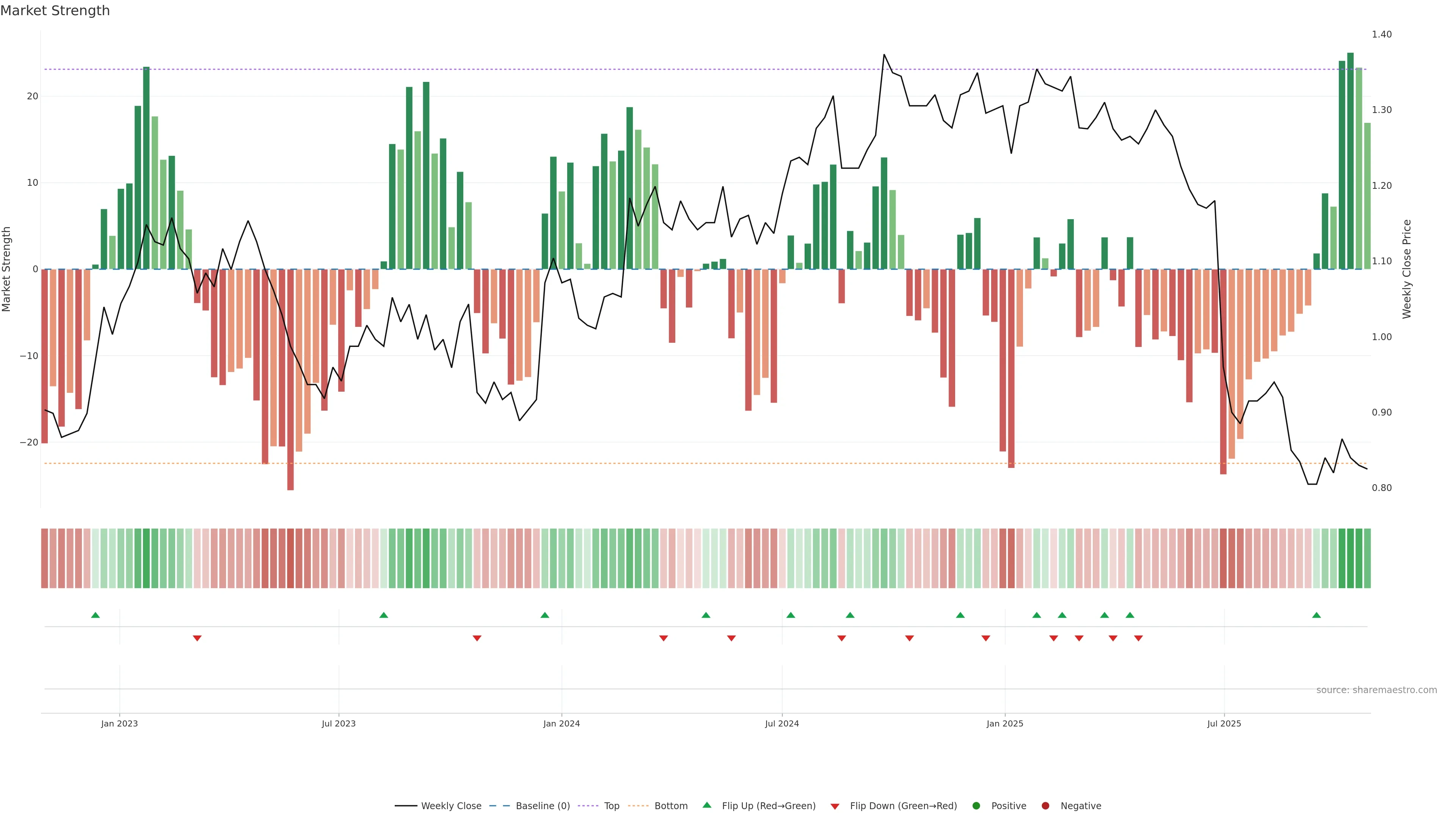Screen dimensions: 1456x819
Task: Click Flip Down red triangle legend icon
Action: coord(835,806)
